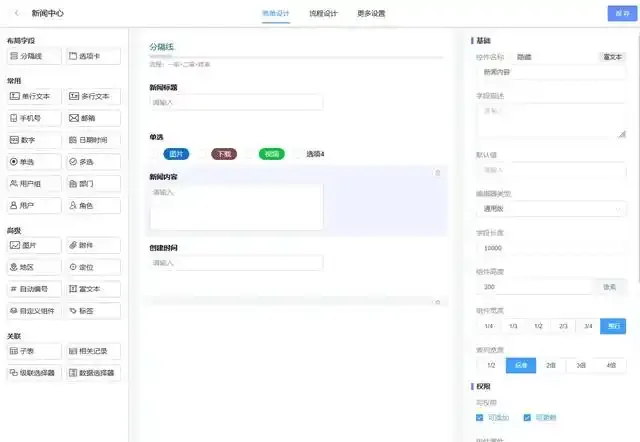Click the blue 保存 save button
Viewport: 640px width, 442px height.
[x=622, y=13]
